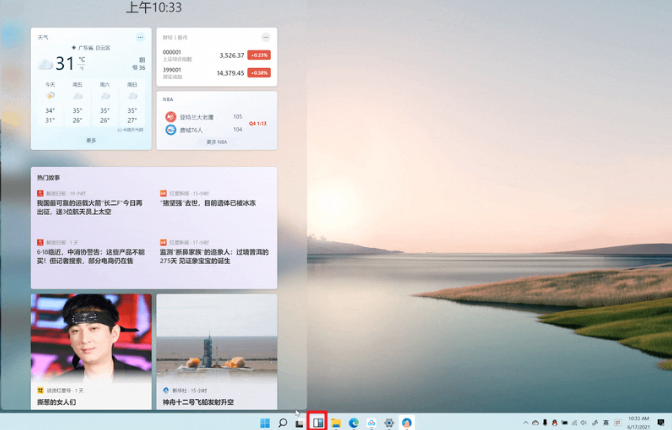Image resolution: width=672 pixels, height=430 pixels.
Task: Select Sunday forecast 35°/27° column
Action: [x=132, y=103]
